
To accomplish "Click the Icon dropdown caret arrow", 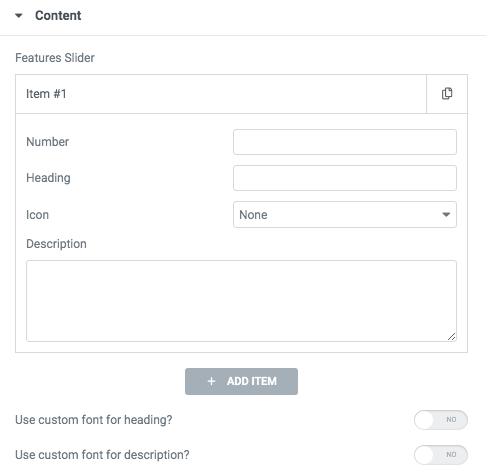I will [446, 214].
